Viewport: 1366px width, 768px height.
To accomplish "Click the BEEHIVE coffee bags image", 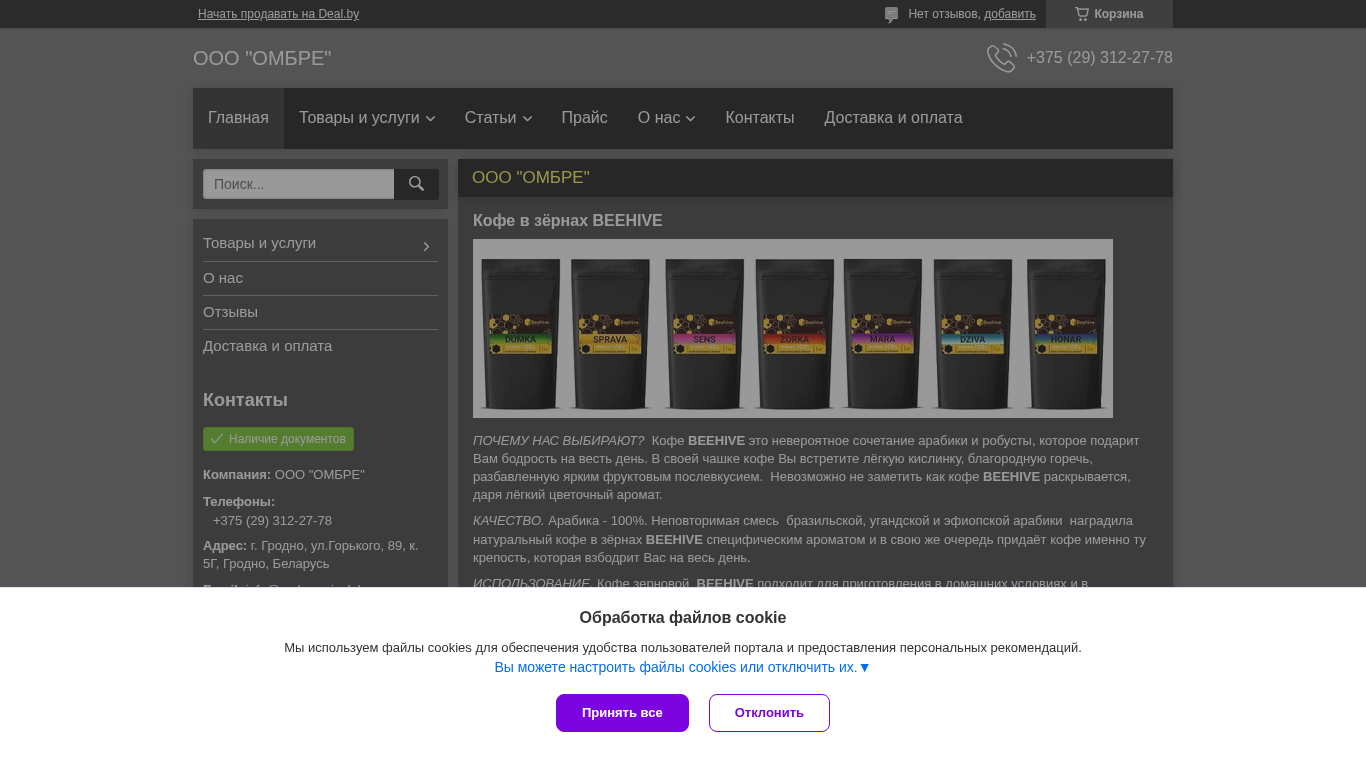I will tap(793, 328).
